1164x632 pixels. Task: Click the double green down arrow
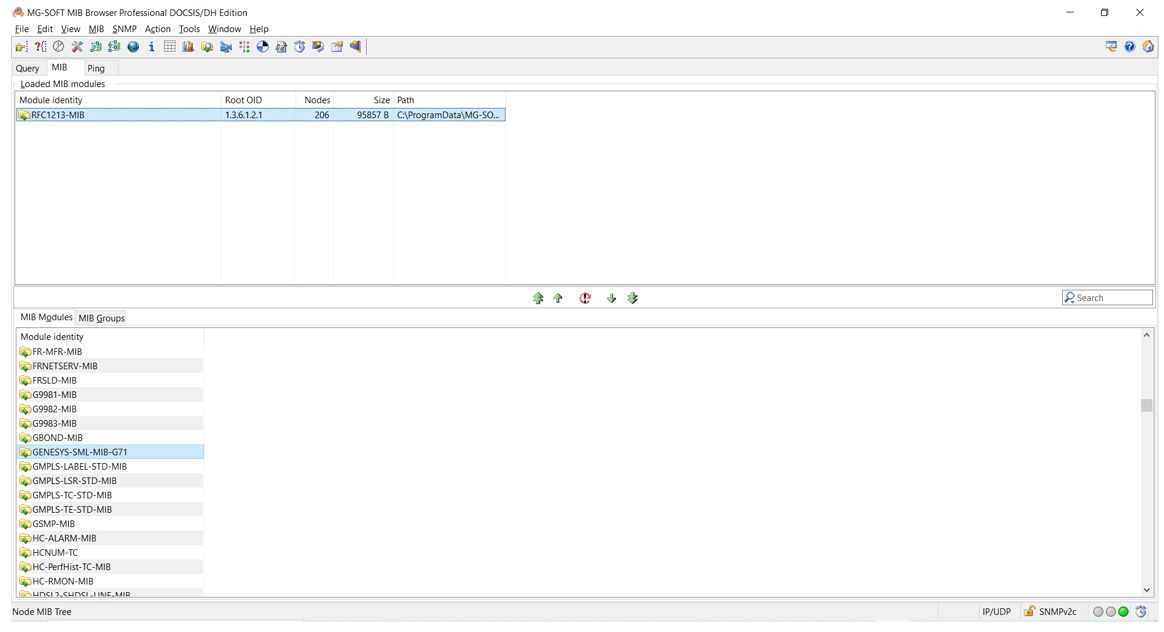(x=632, y=298)
